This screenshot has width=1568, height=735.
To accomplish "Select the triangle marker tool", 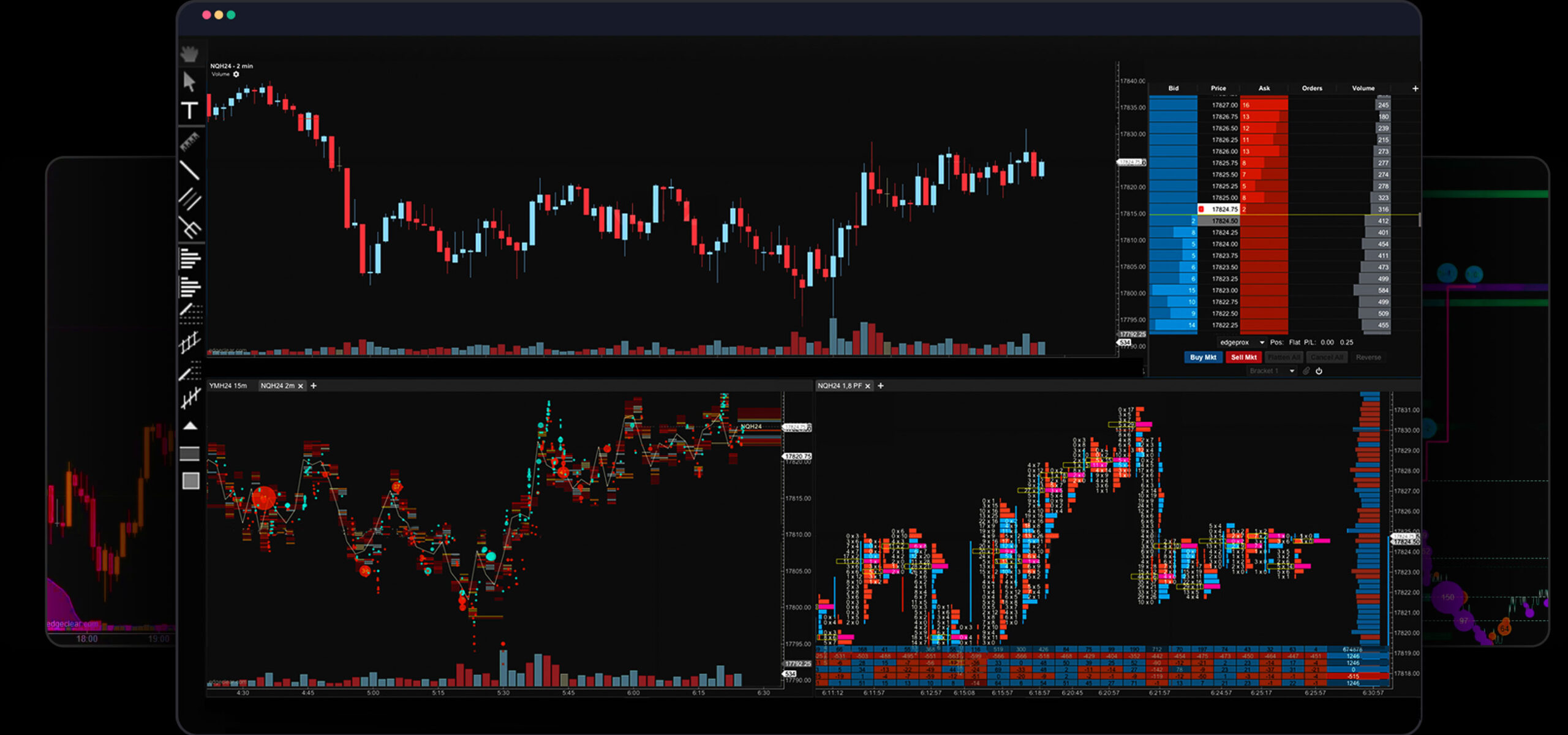I will [x=190, y=426].
